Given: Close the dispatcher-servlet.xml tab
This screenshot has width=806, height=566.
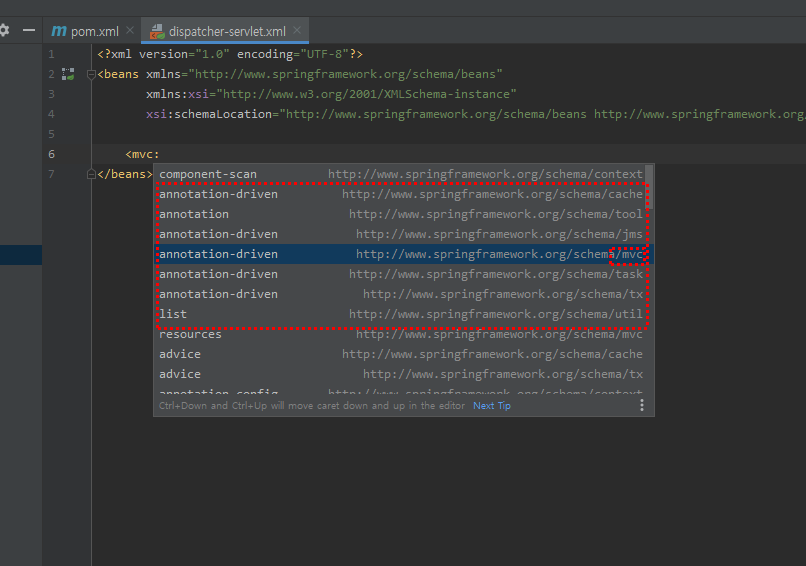Looking at the screenshot, I should (x=297, y=30).
